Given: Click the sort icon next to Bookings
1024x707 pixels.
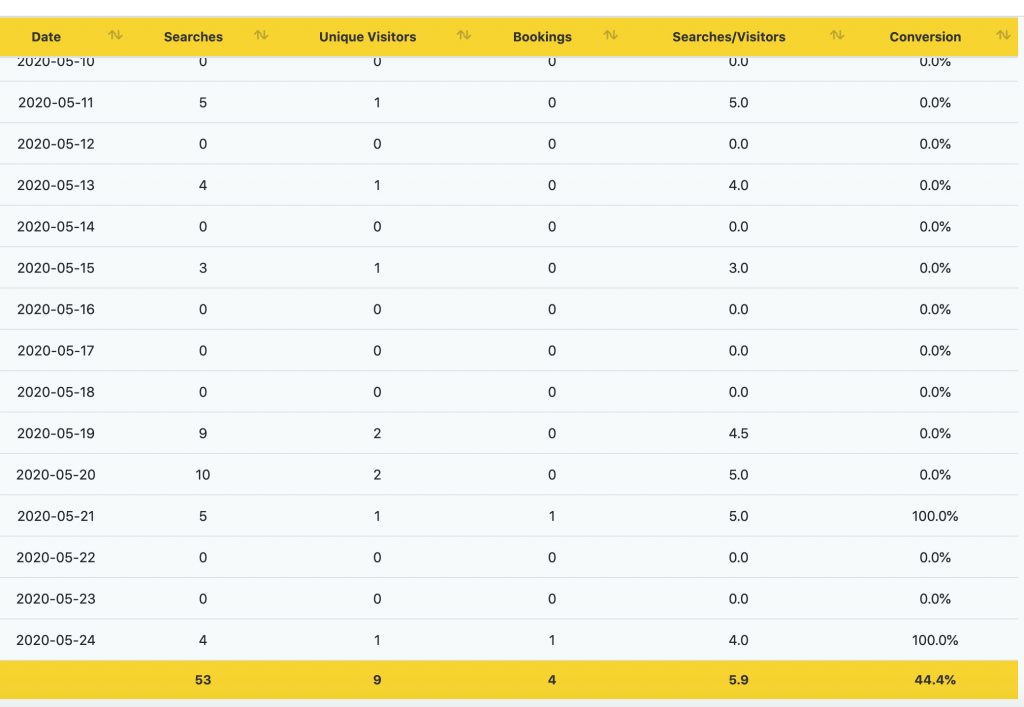Looking at the screenshot, I should click(609, 36).
